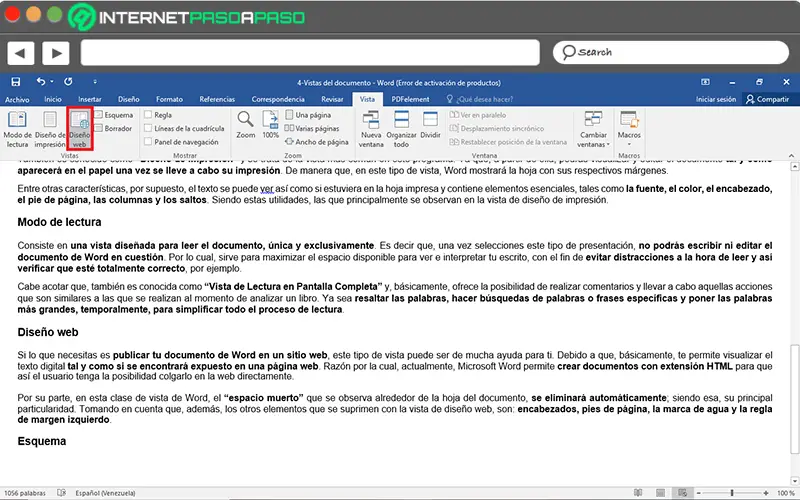Image resolution: width=800 pixels, height=500 pixels.
Task: Open the Zoom dialog magnifier
Action: pyautogui.click(x=245, y=125)
